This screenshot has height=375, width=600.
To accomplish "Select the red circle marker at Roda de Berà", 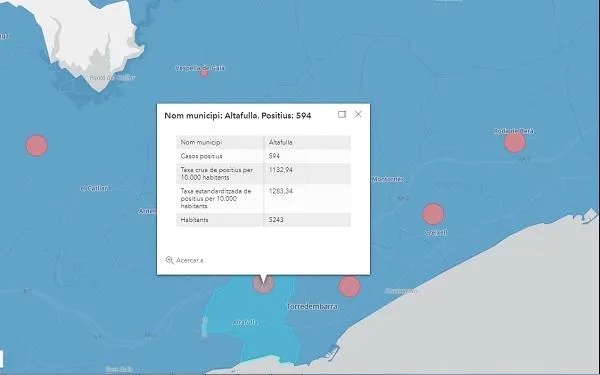I will point(514,142).
